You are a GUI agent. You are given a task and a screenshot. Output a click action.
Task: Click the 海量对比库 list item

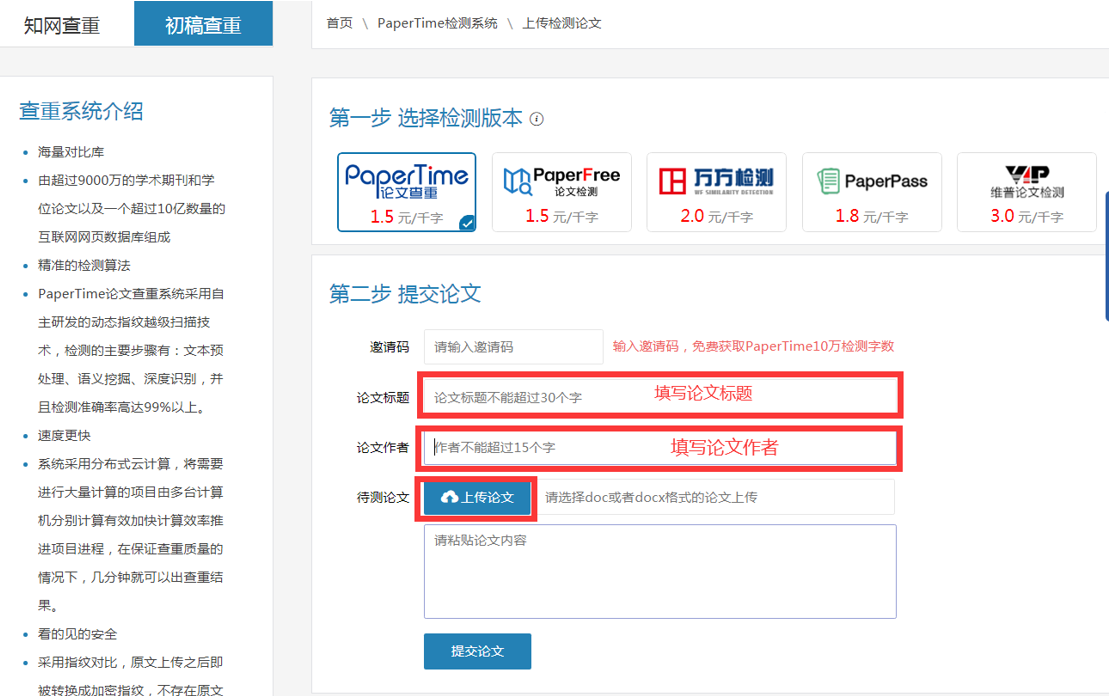[x=71, y=152]
